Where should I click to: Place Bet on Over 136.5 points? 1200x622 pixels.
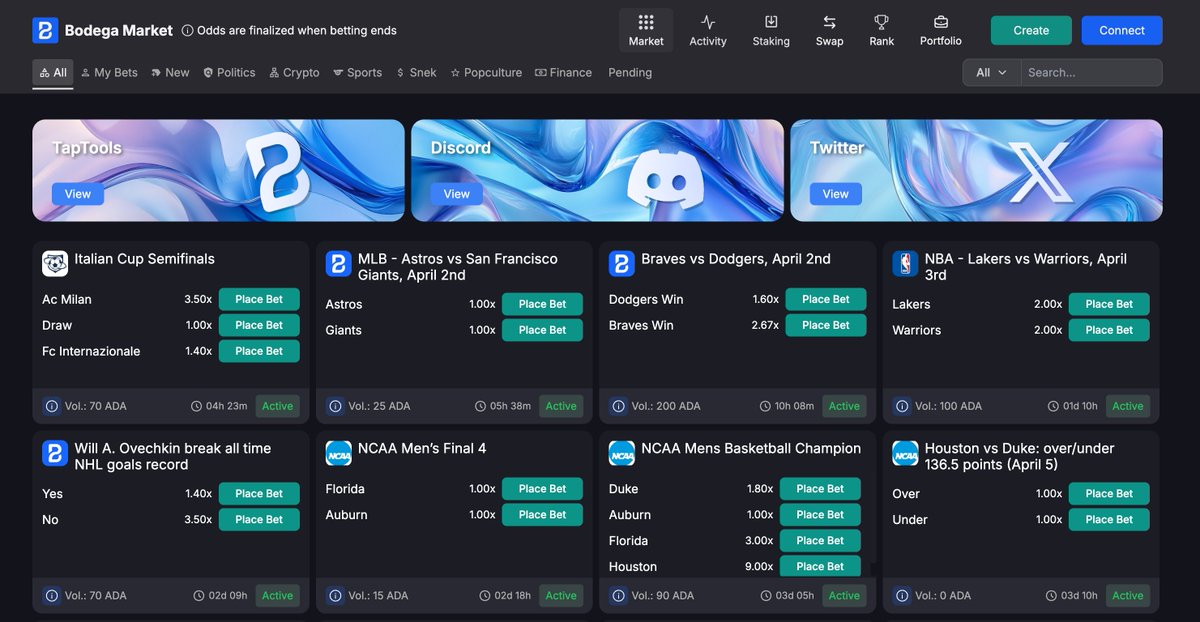(1110, 494)
